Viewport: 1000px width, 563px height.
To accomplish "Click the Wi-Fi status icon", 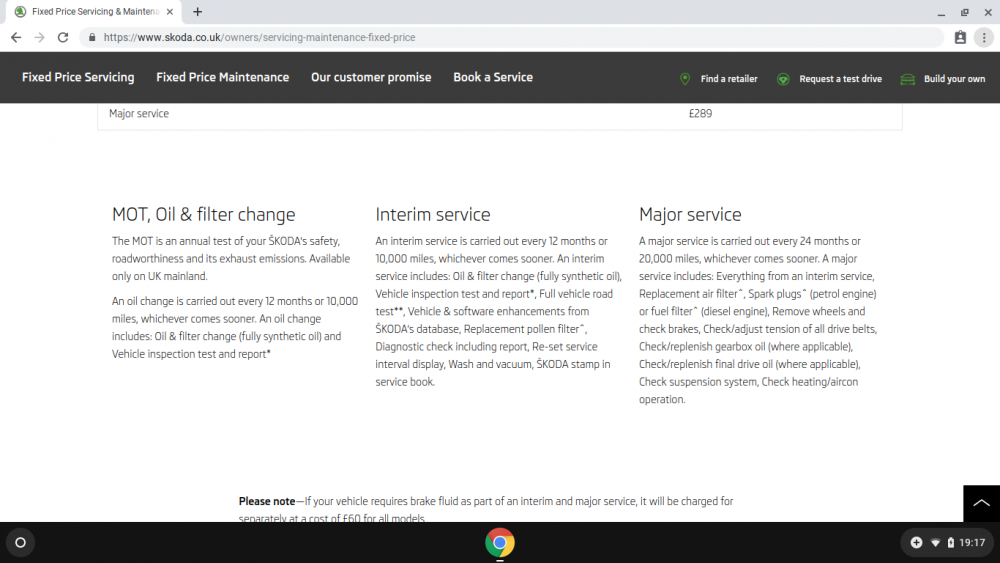I will point(936,543).
